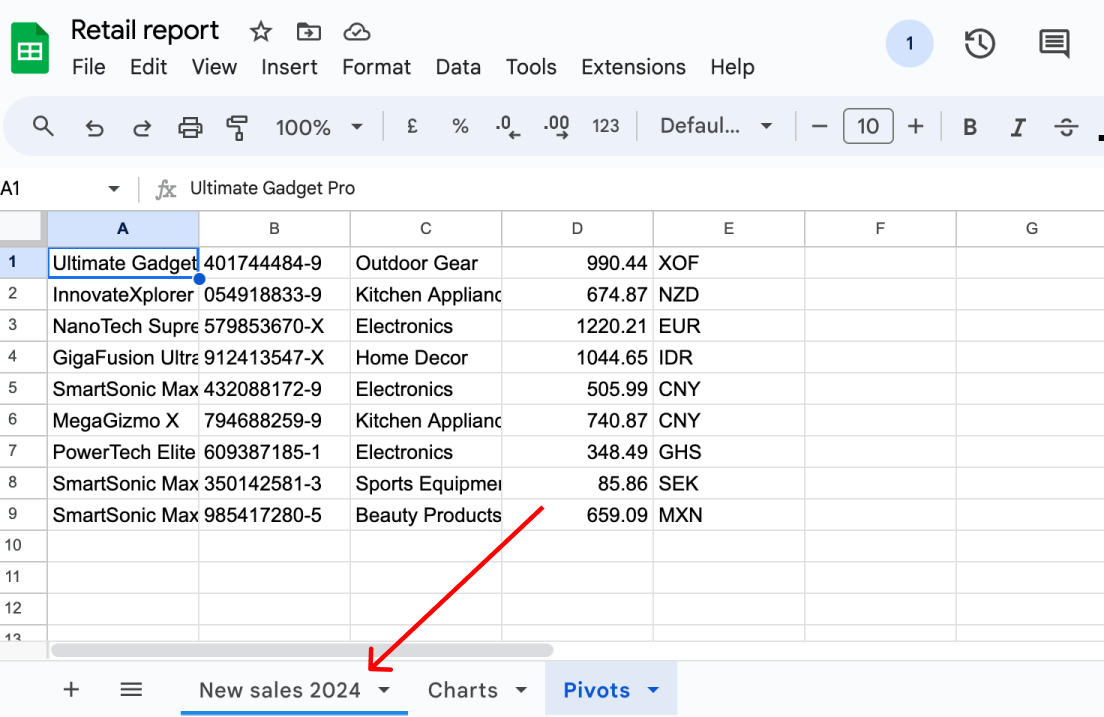Format as currency with pound icon

pyautogui.click(x=412, y=127)
